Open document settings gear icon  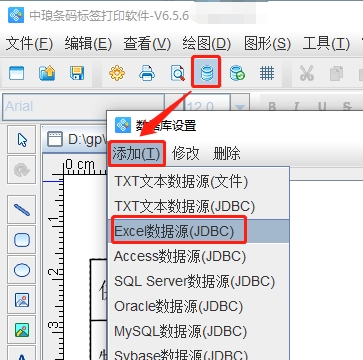117,73
